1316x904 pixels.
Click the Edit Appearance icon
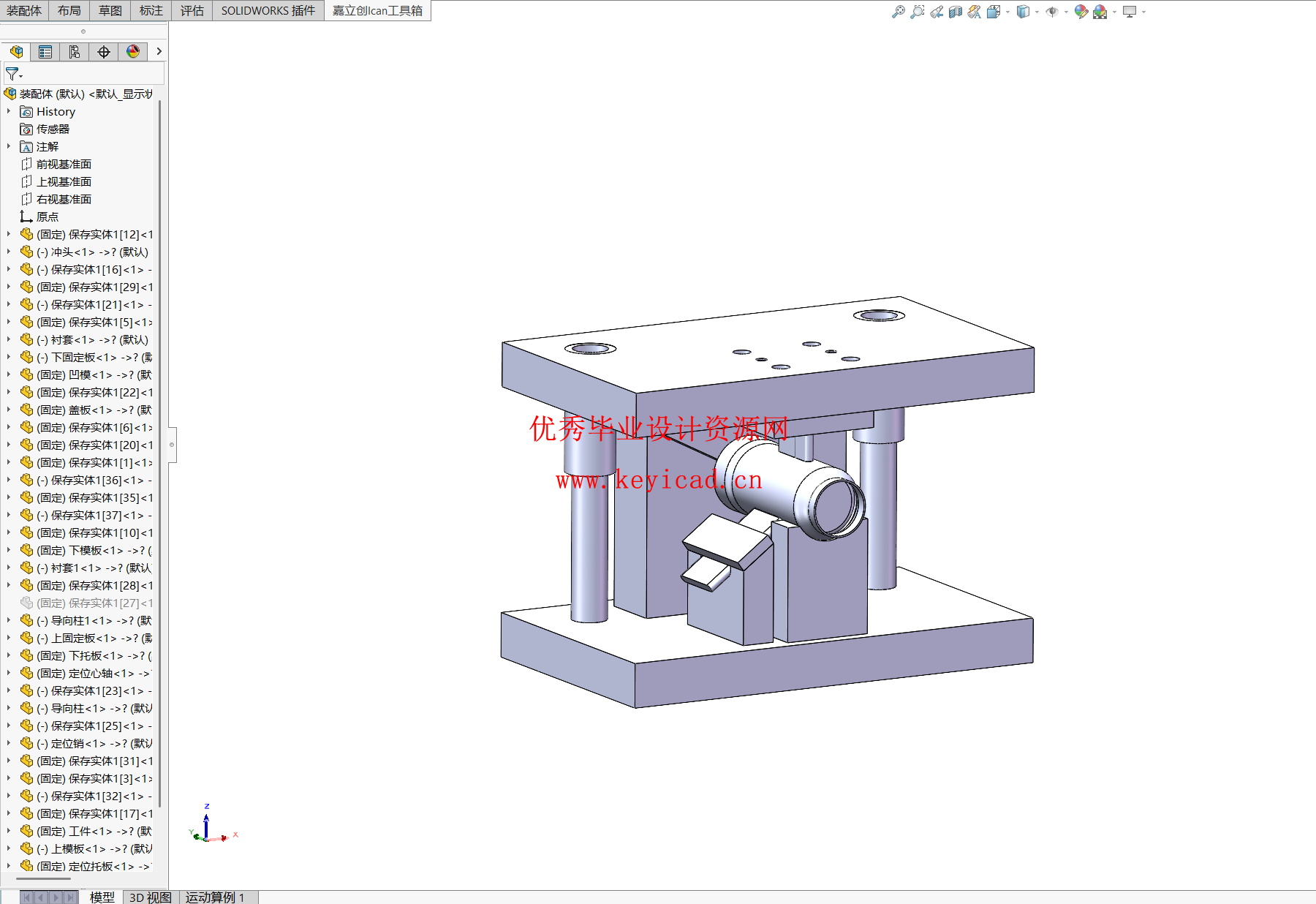coord(1081,12)
